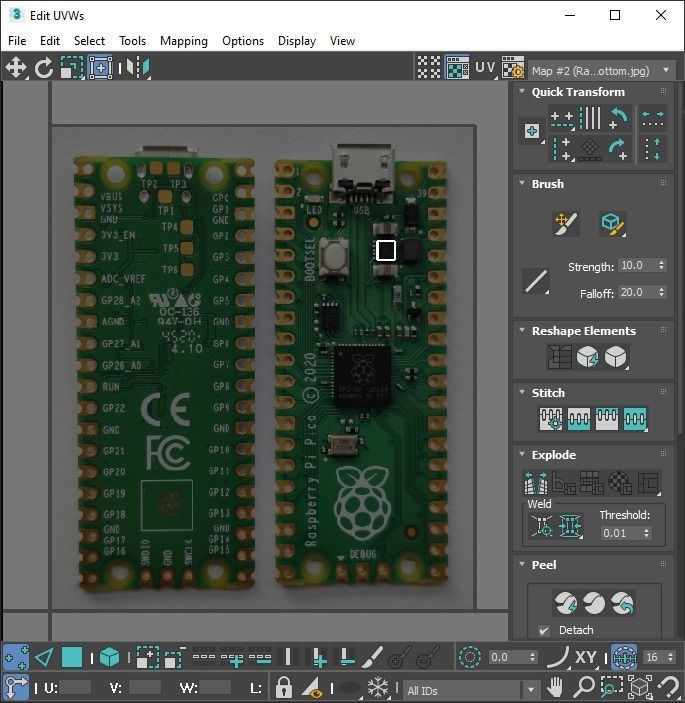Viewport: 685px width, 703px height.
Task: Toggle the Lock Selection padlock
Action: 284,686
